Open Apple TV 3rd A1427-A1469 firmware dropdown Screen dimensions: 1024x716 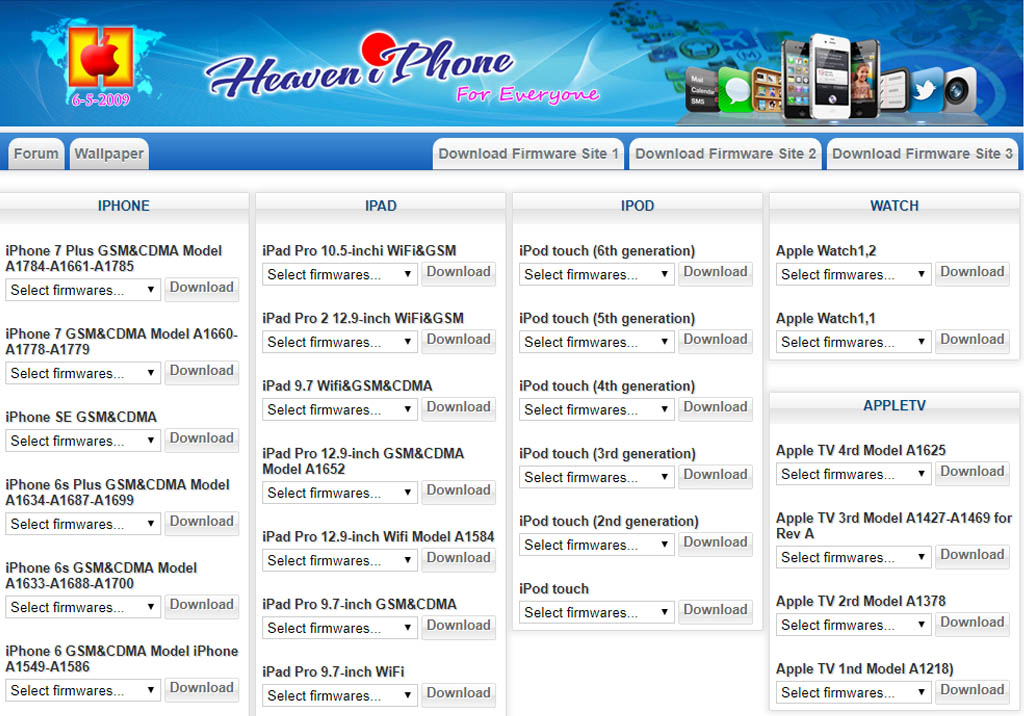(854, 557)
